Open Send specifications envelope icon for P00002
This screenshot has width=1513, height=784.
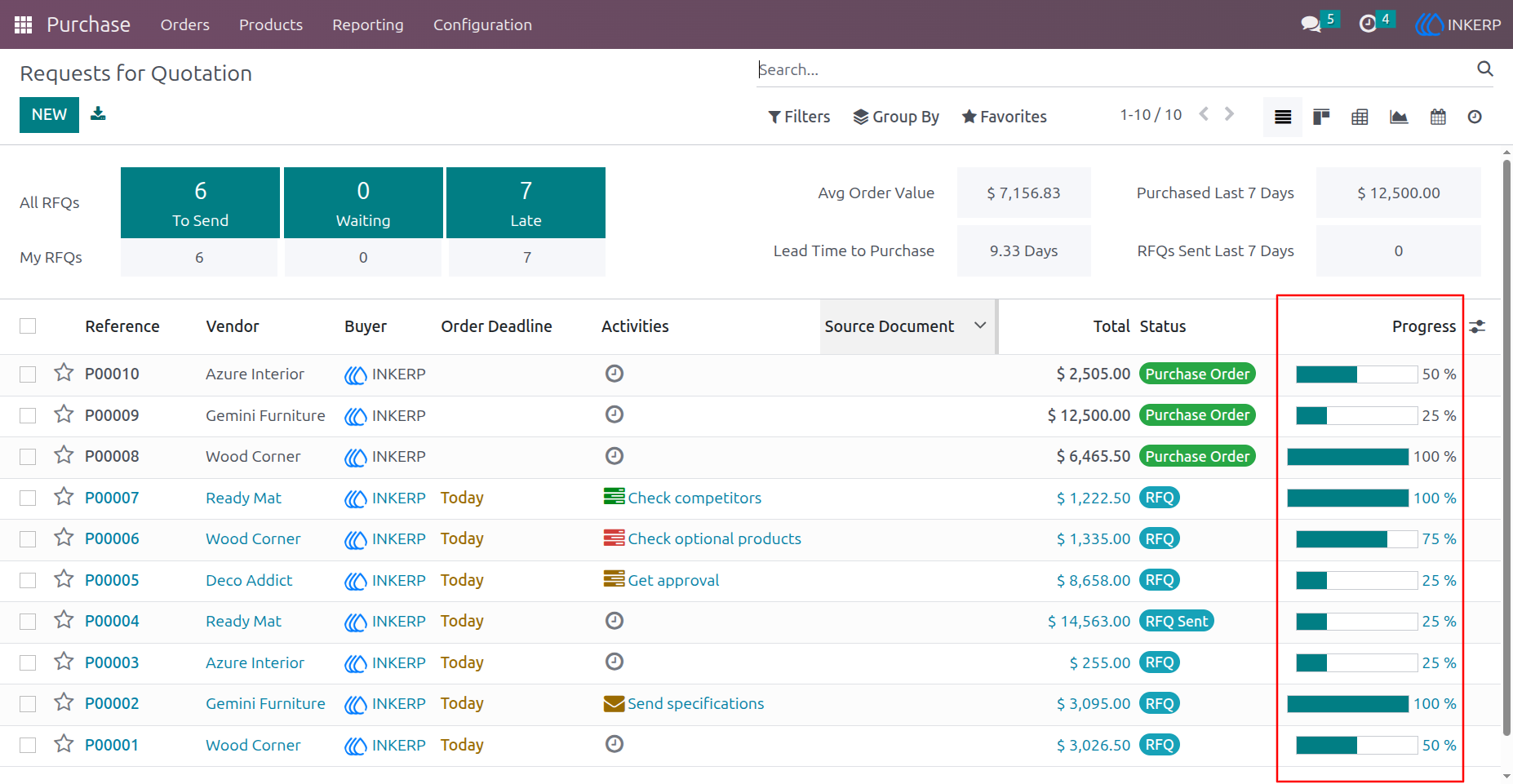click(x=614, y=703)
